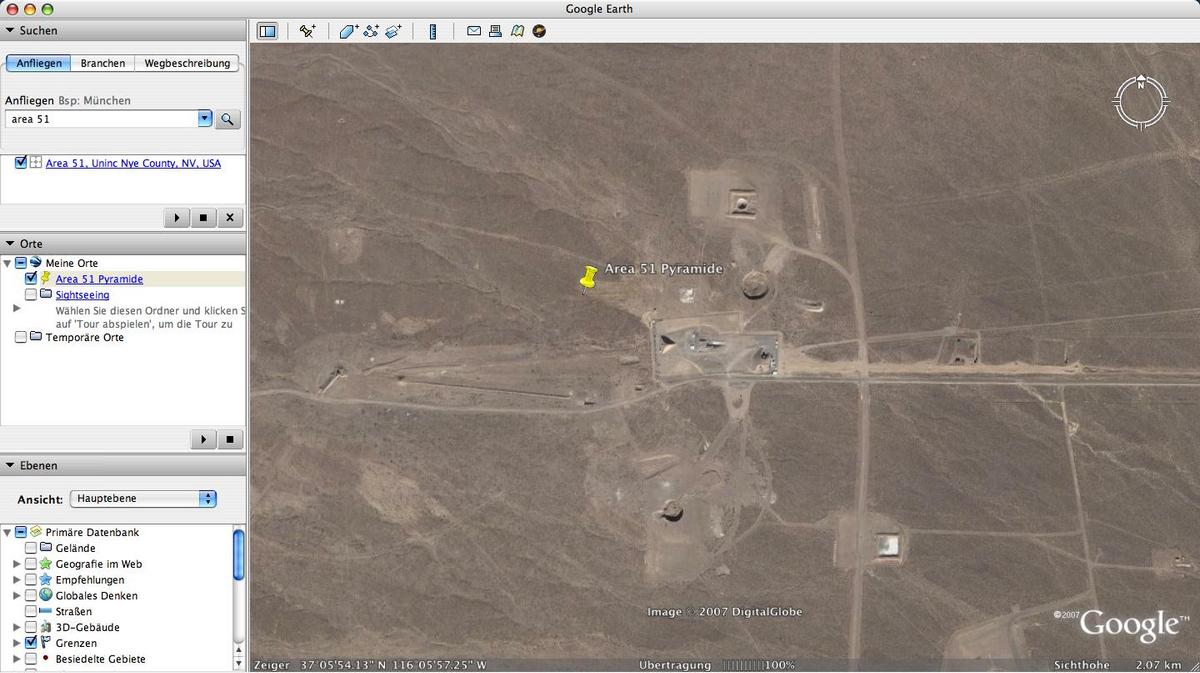
Task: Toggle the sidebar visibility button
Action: tap(267, 31)
